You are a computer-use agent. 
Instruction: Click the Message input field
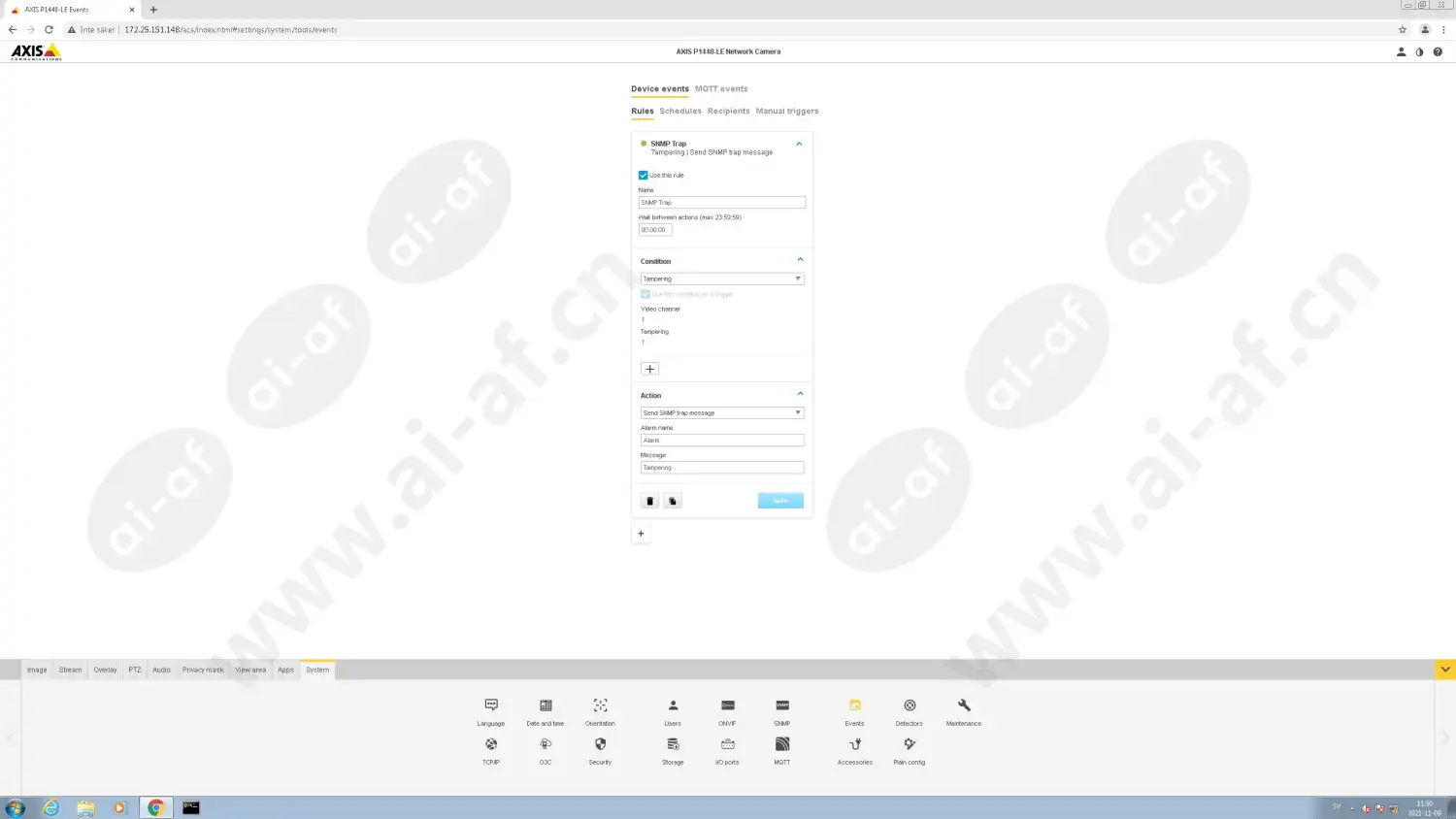click(x=722, y=468)
